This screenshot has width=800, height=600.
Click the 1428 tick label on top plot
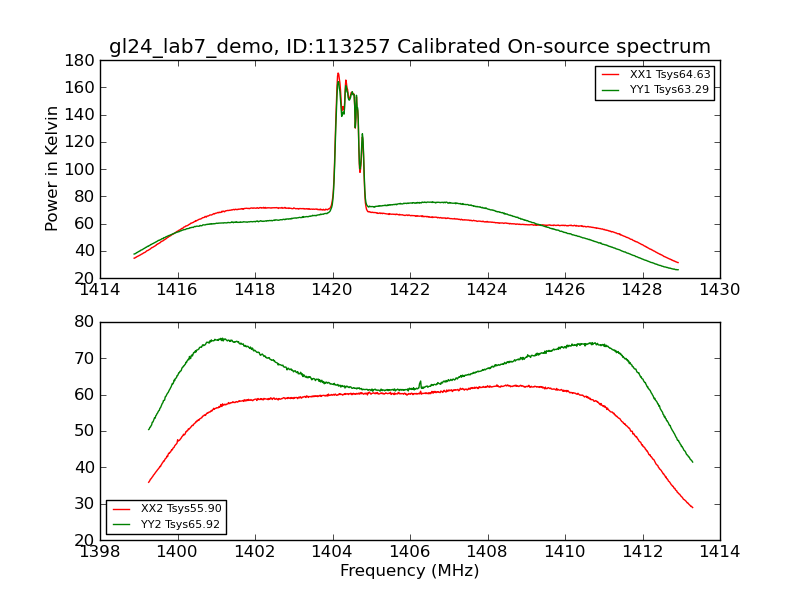(x=642, y=290)
